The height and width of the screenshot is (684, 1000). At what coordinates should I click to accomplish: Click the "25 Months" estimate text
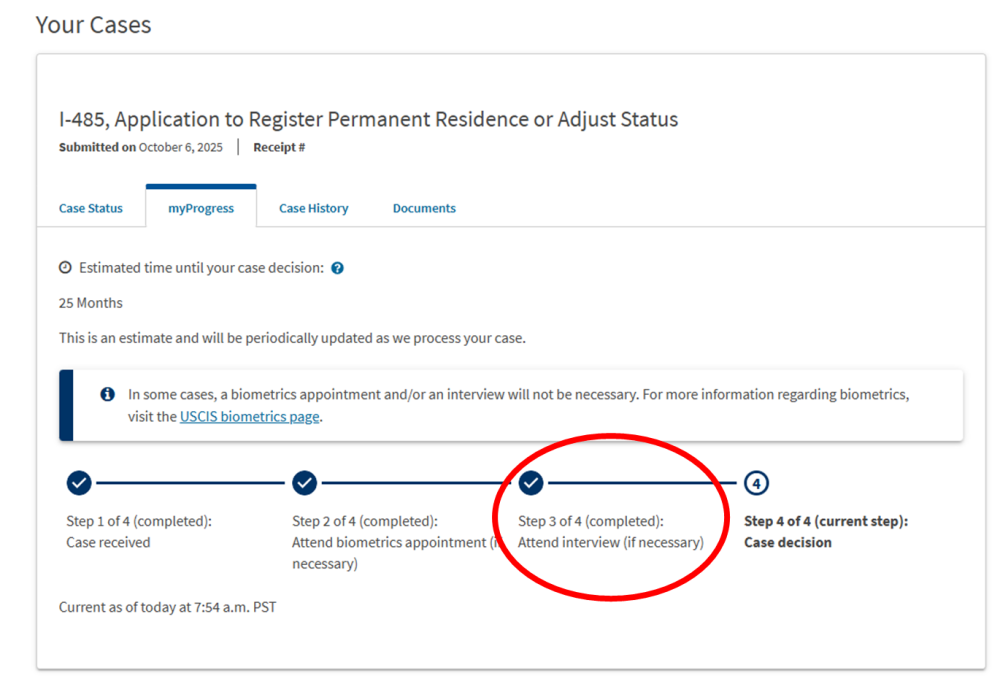(91, 303)
